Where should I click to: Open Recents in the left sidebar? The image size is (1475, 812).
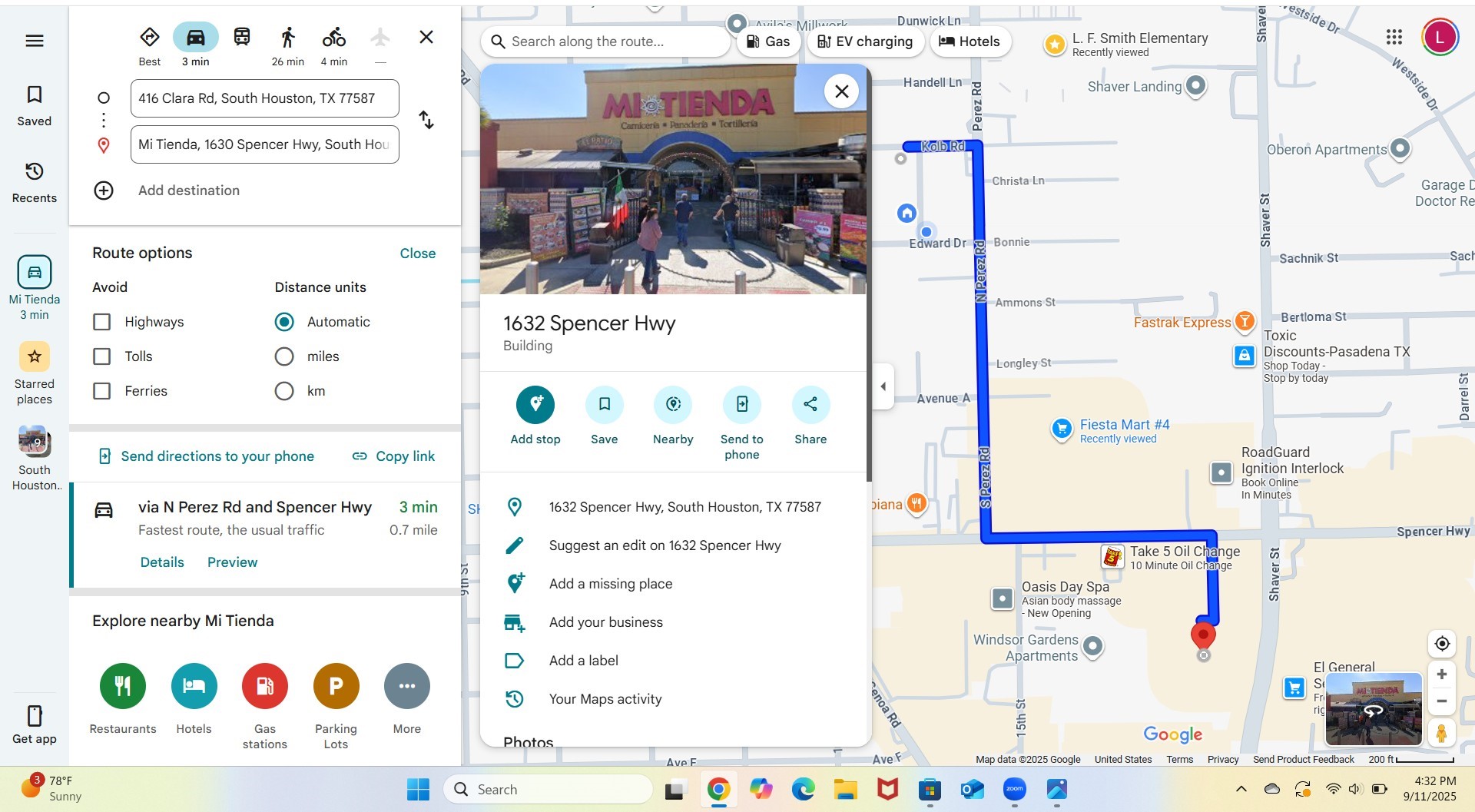pyautogui.click(x=35, y=182)
